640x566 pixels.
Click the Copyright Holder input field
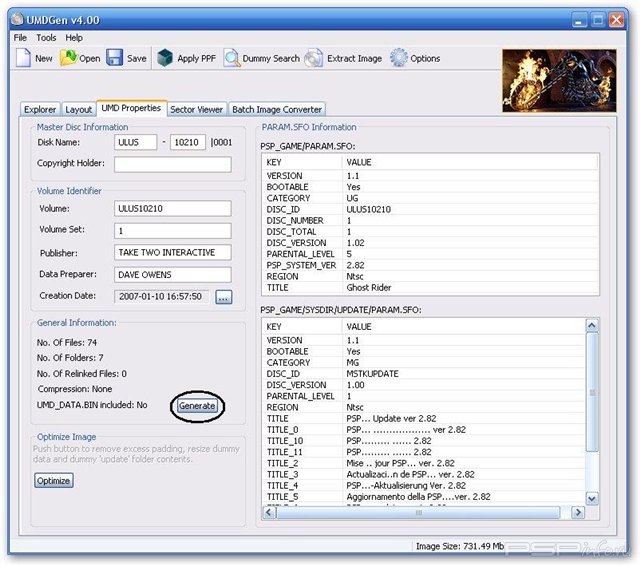[173, 164]
